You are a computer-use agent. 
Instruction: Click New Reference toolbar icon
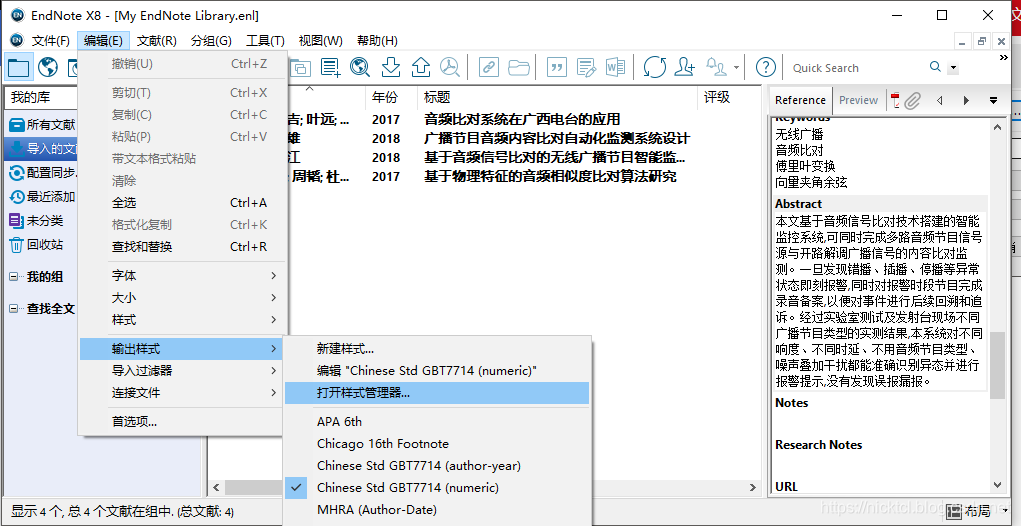point(331,67)
